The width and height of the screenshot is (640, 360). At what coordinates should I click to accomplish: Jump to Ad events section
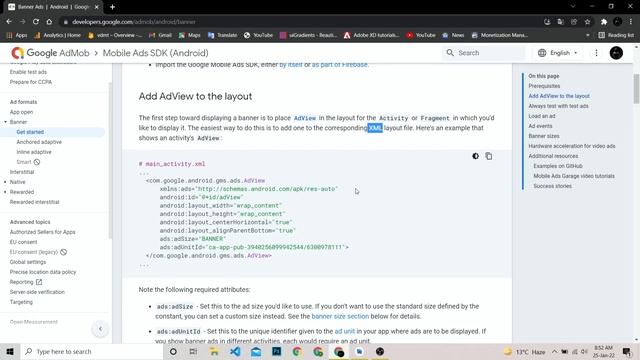point(540,126)
